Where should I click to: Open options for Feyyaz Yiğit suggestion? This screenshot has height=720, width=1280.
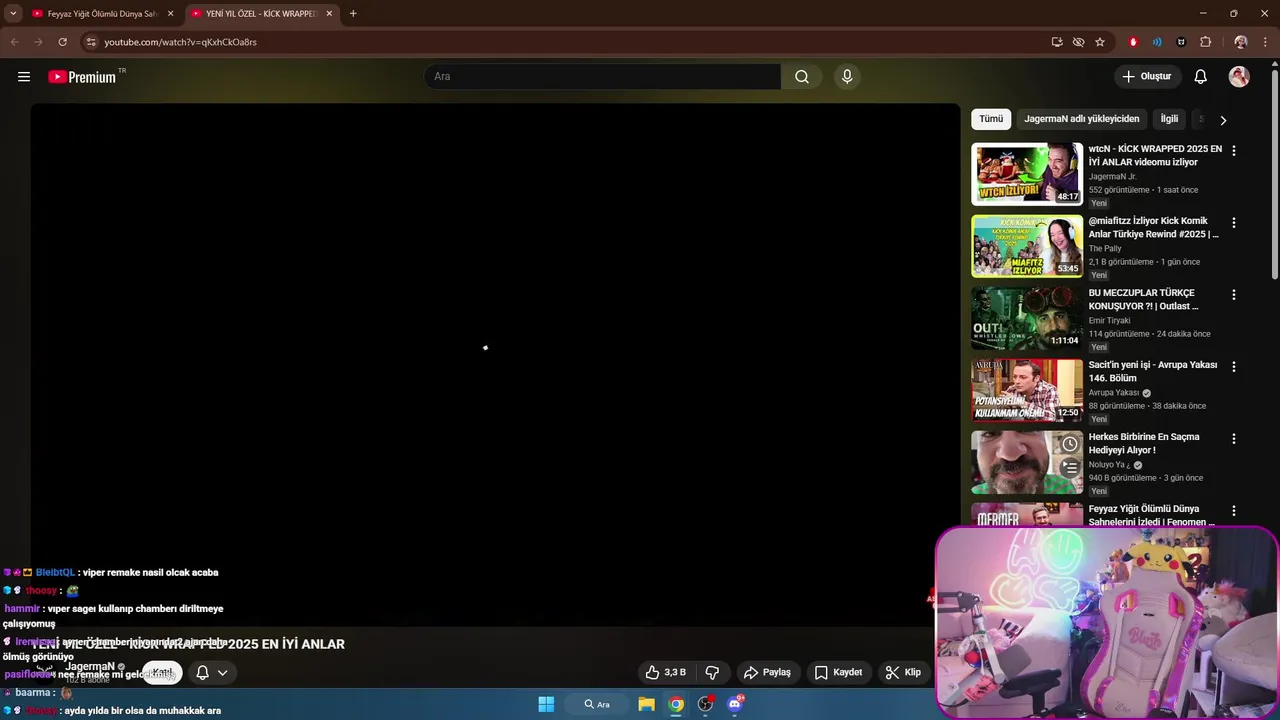tap(1234, 511)
